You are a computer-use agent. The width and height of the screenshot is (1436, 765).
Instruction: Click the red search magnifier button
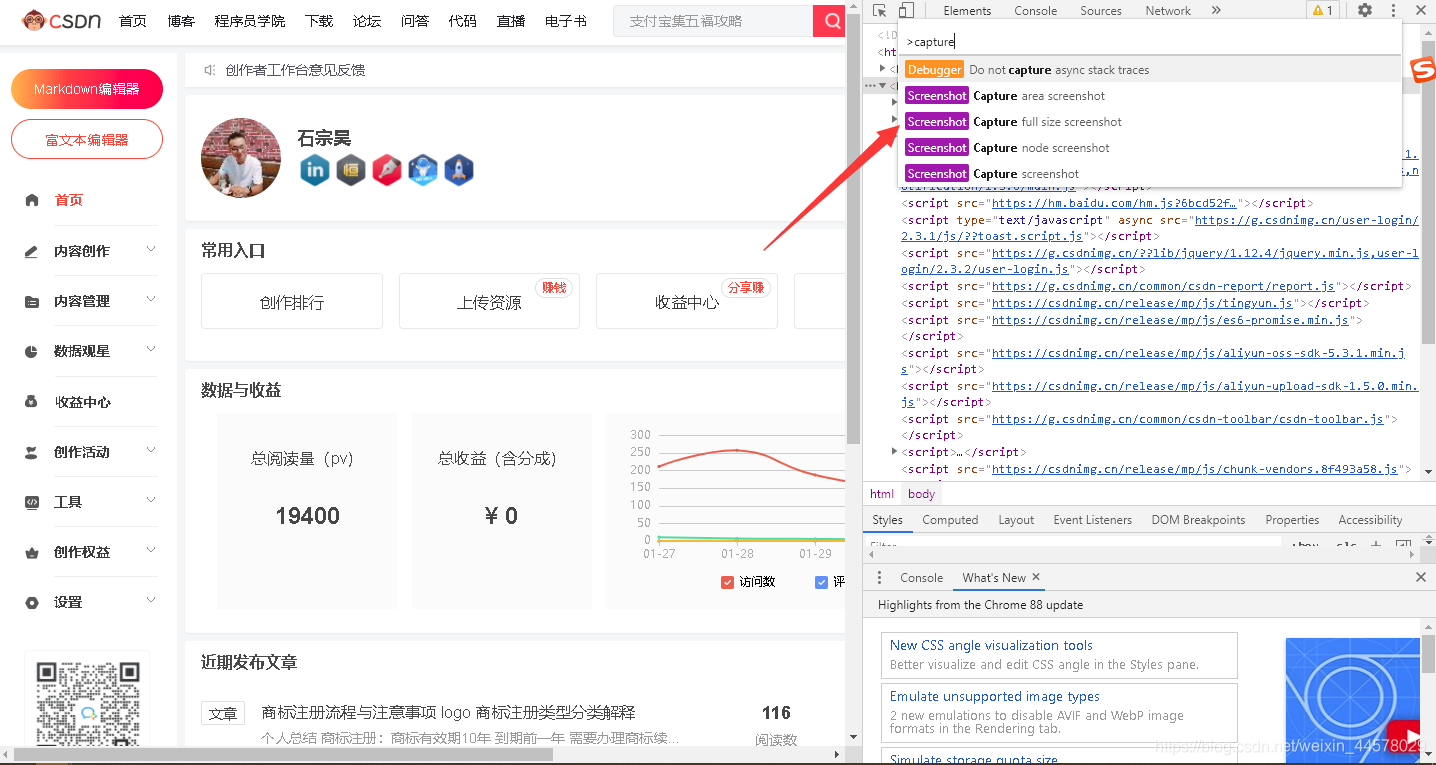(830, 20)
